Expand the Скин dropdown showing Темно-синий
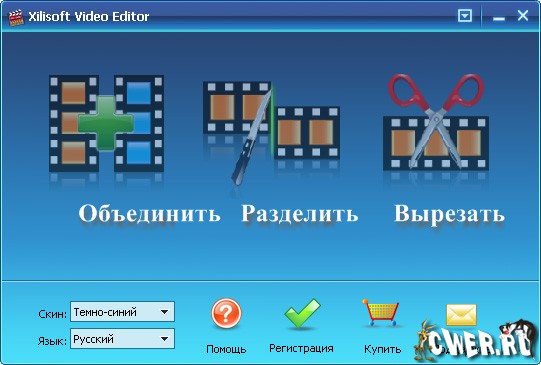The width and height of the screenshot is (541, 365). (122, 312)
